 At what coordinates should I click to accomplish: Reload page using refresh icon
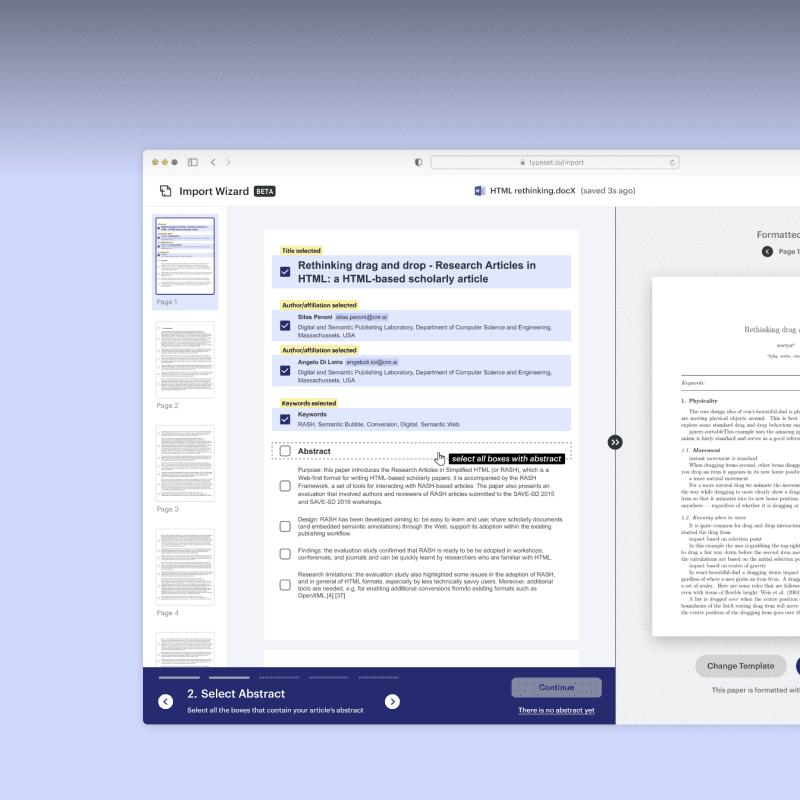[672, 162]
